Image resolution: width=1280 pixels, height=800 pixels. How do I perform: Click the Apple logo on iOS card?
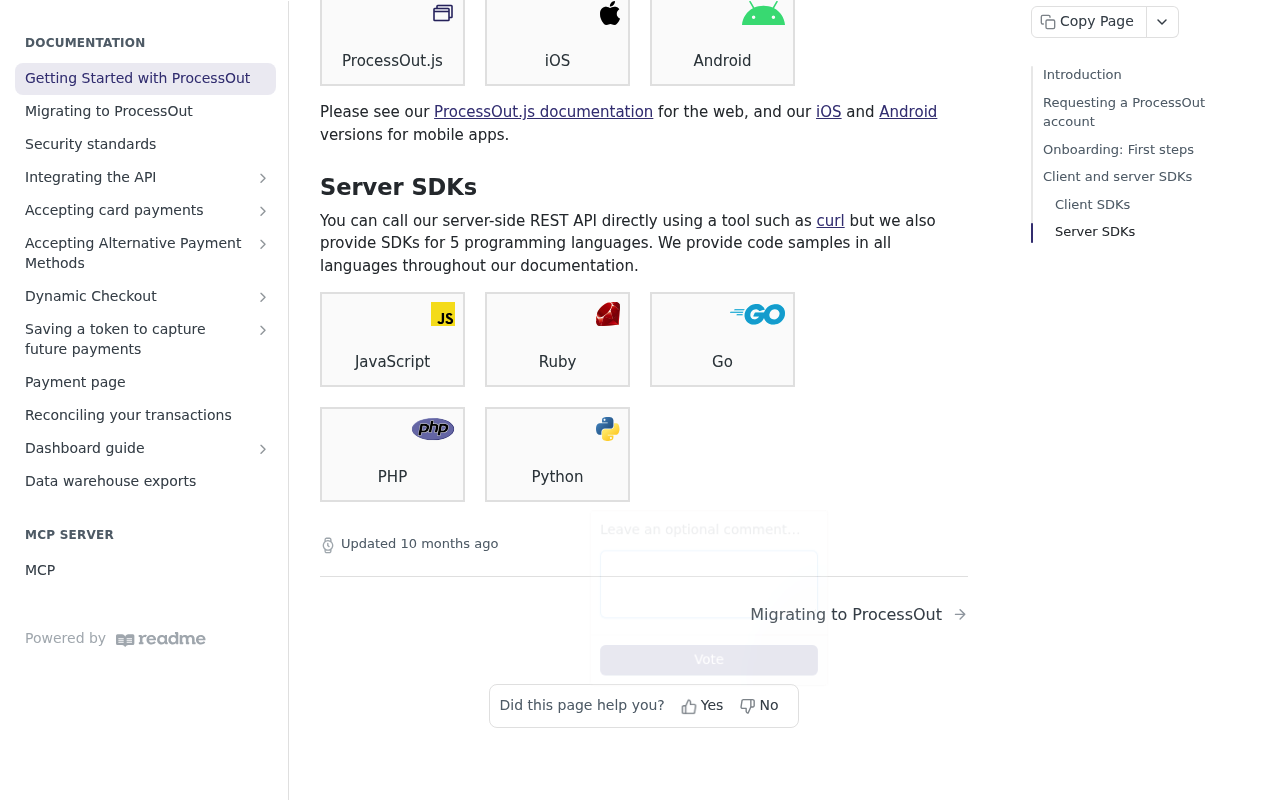pyautogui.click(x=609, y=12)
